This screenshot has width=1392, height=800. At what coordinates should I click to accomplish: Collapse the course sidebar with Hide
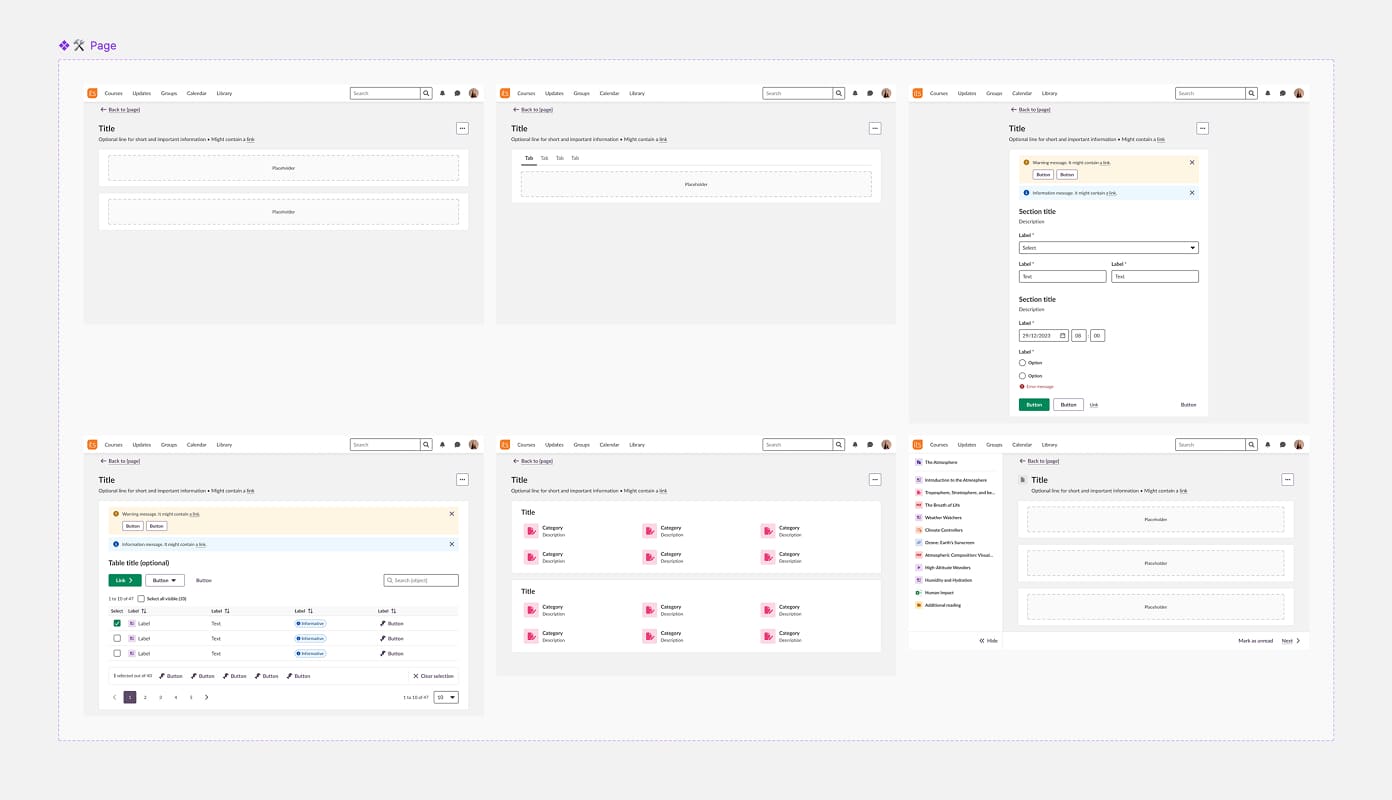point(988,641)
